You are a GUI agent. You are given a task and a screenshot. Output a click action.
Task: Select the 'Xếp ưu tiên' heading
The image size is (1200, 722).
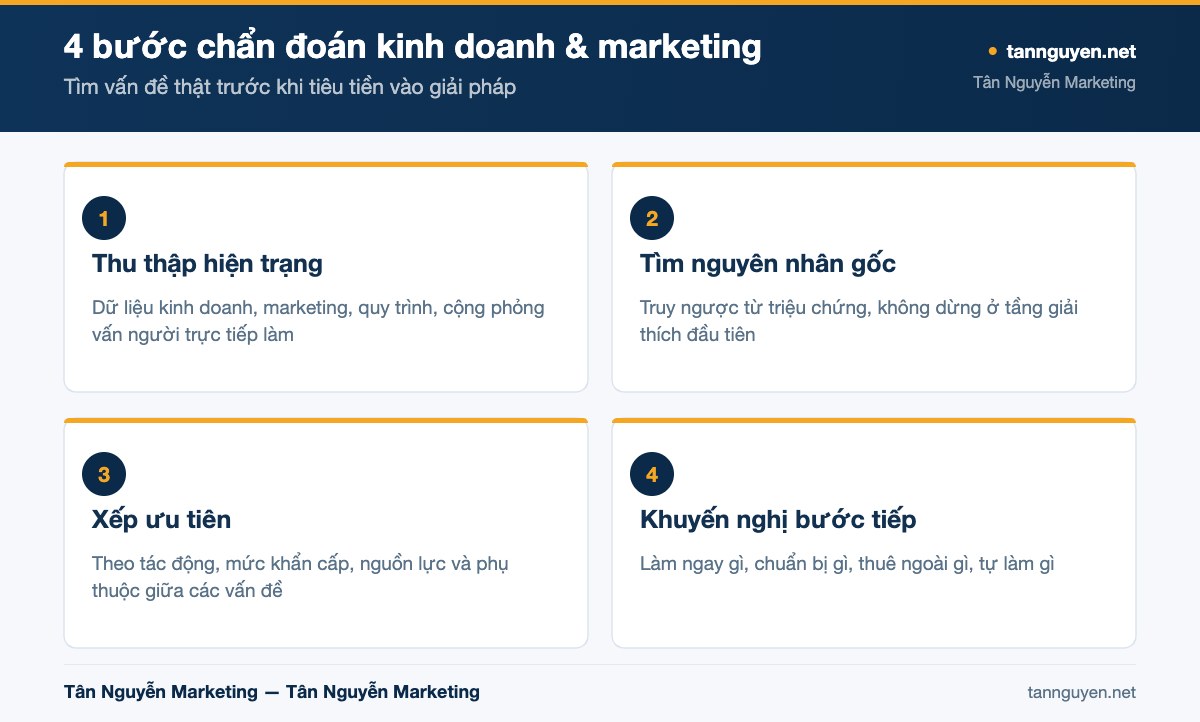[x=161, y=520]
